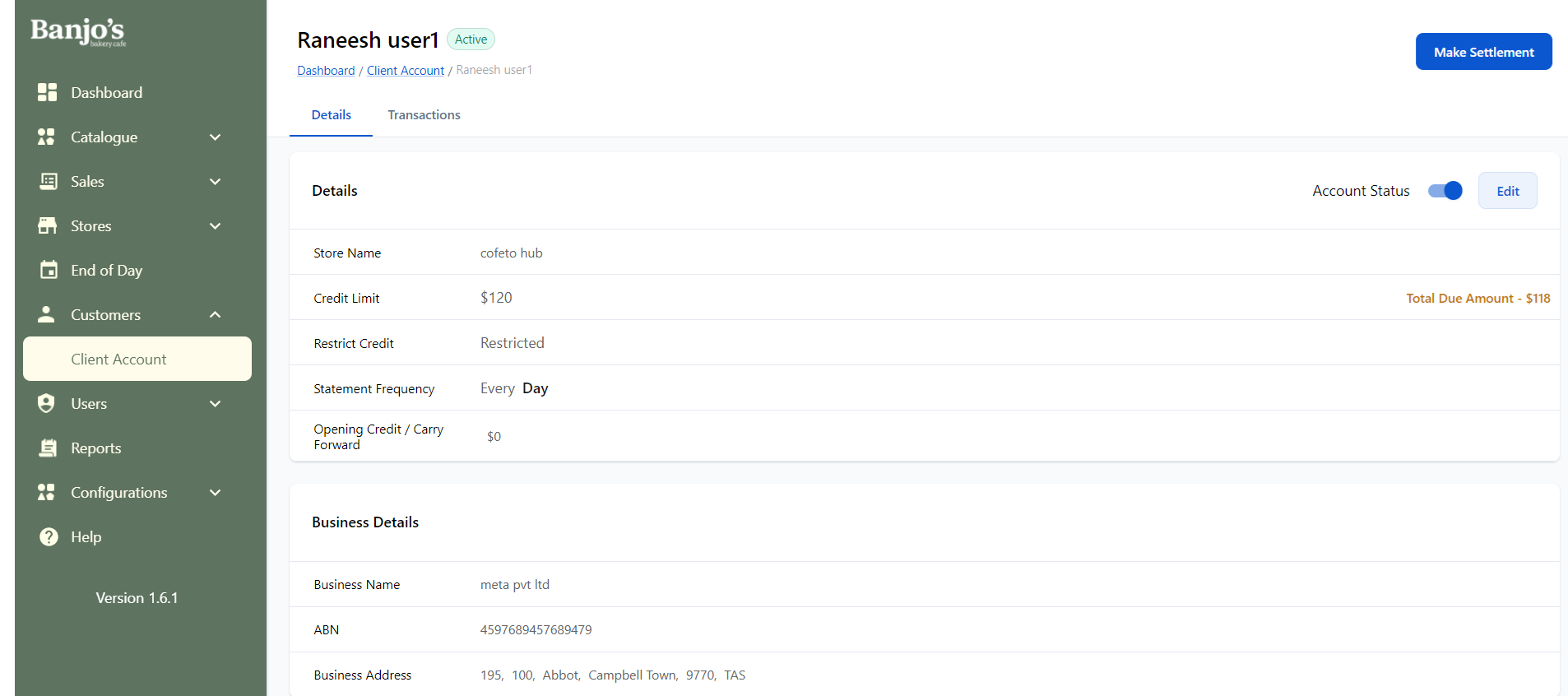Screen dimensions: 1568x696
Task: Click the Banjo's bakery cafe logo
Action: (x=78, y=31)
